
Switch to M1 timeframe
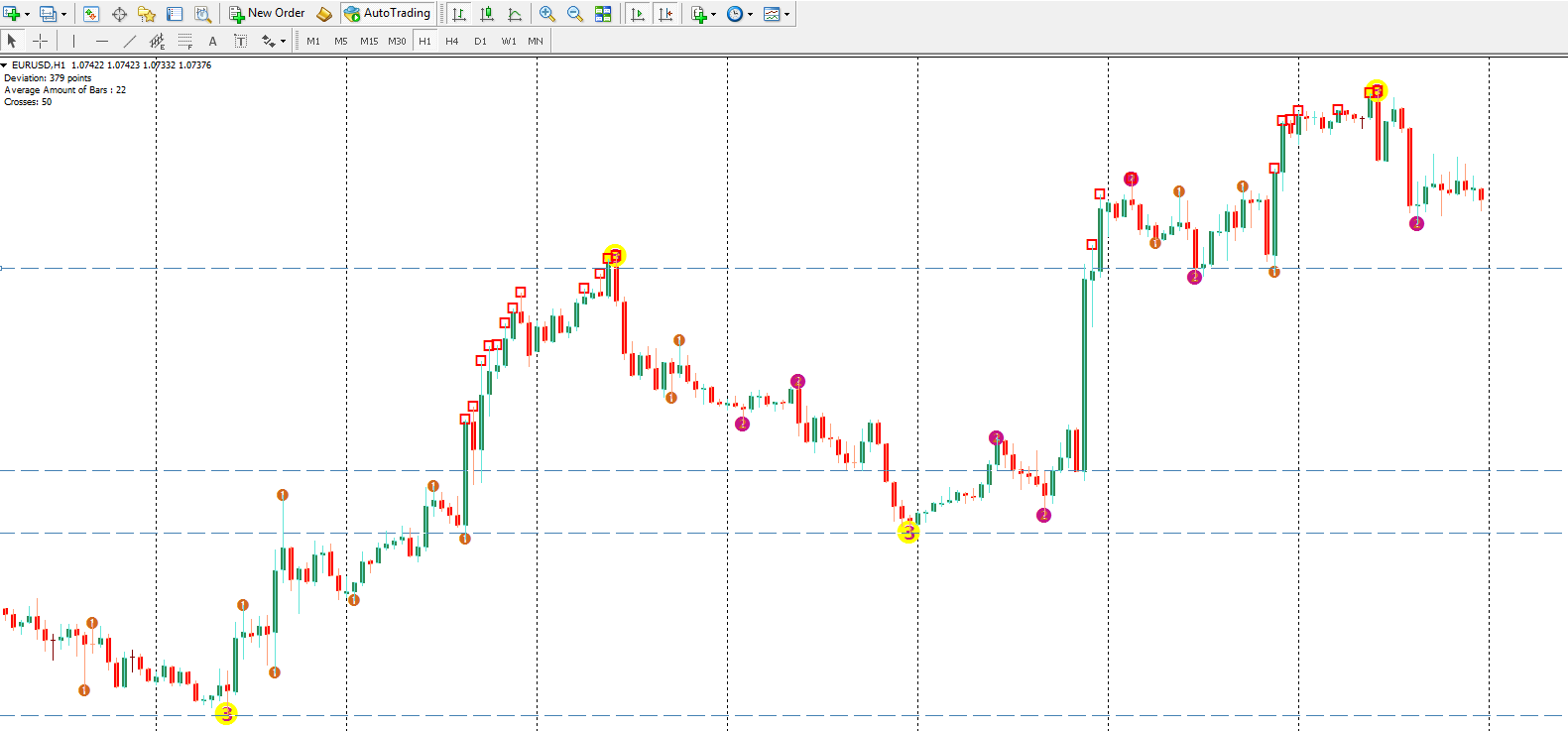click(313, 41)
